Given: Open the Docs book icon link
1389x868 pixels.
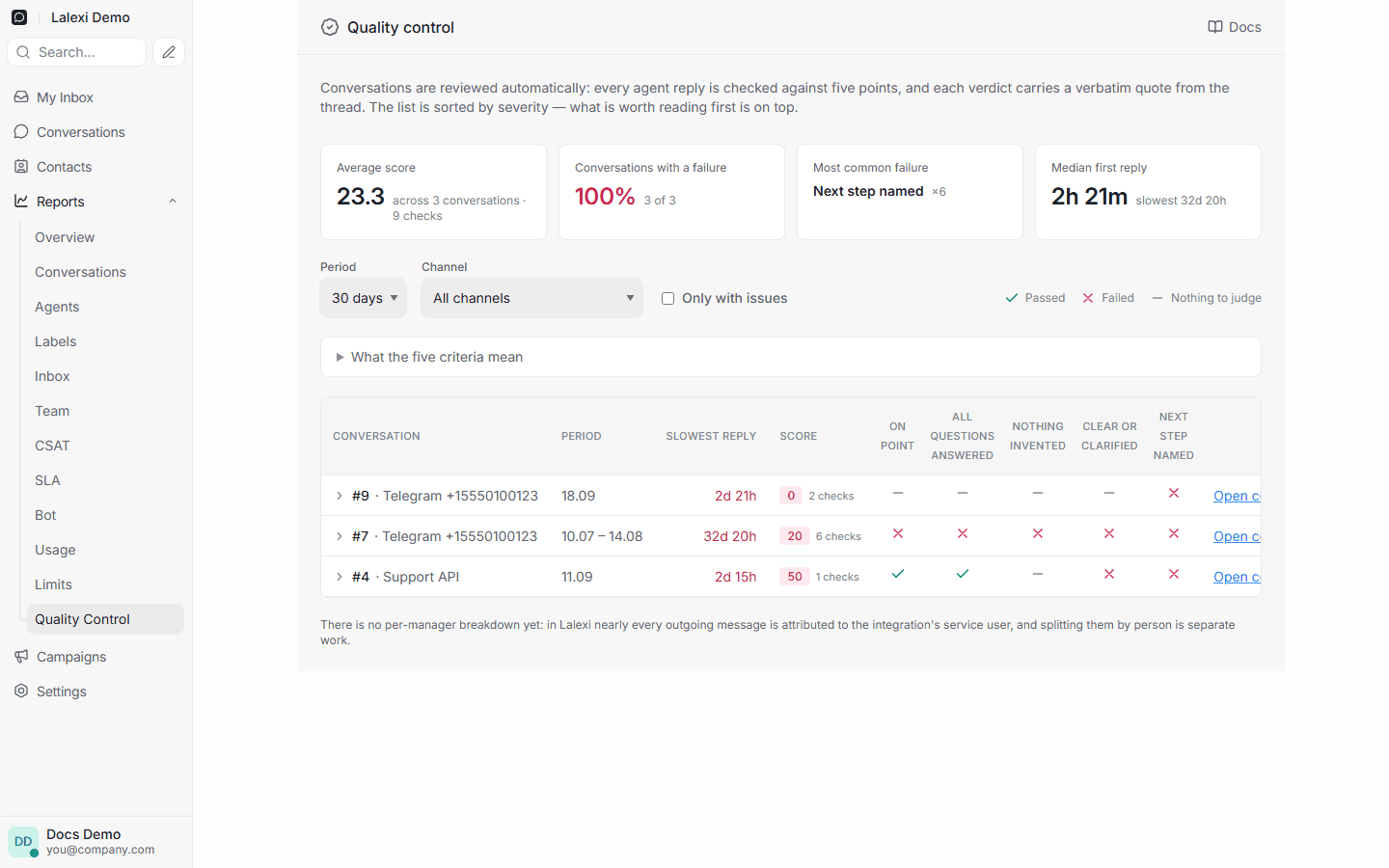Looking at the screenshot, I should point(1215,27).
